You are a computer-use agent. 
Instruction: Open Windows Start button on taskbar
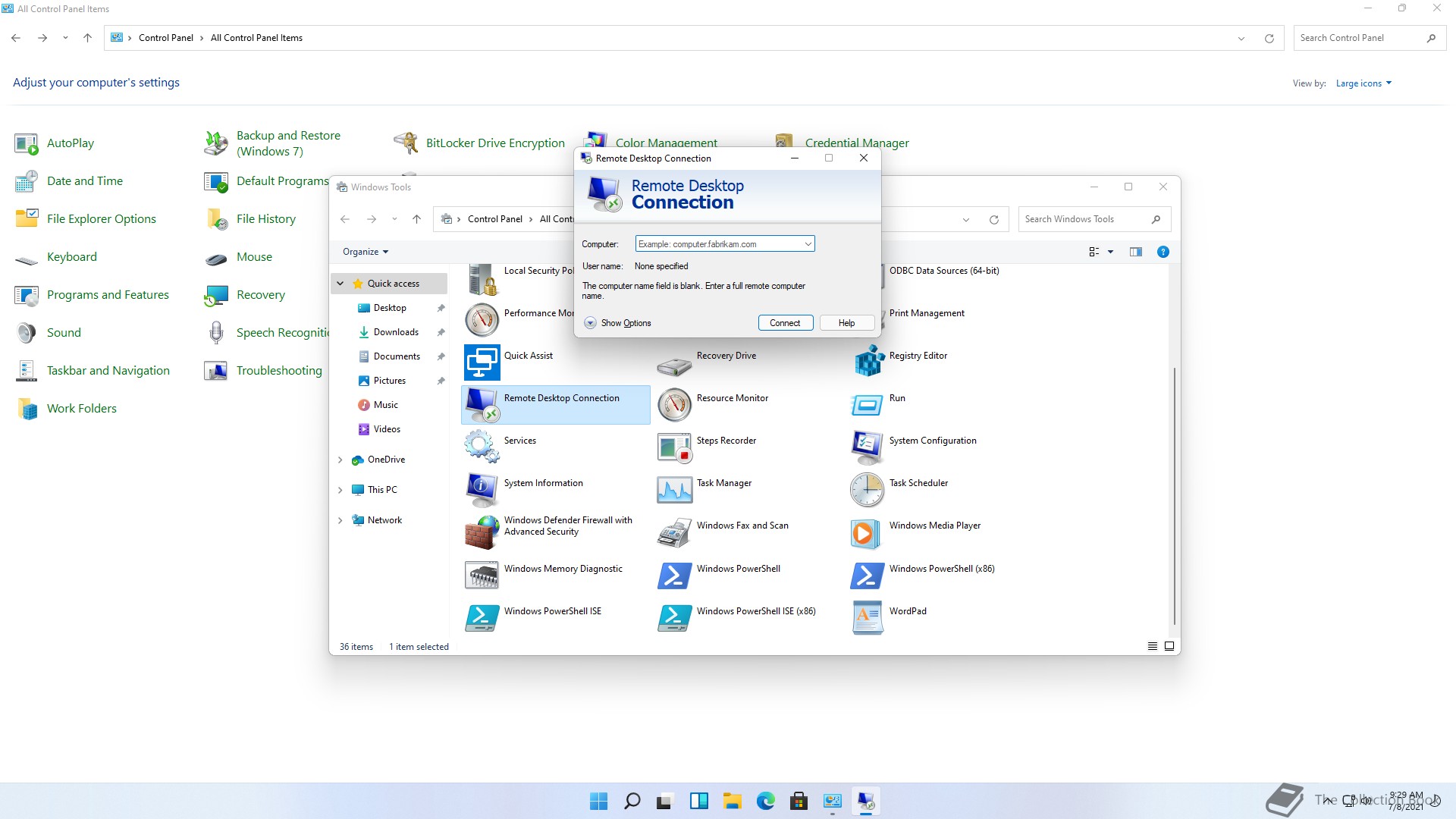(599, 801)
